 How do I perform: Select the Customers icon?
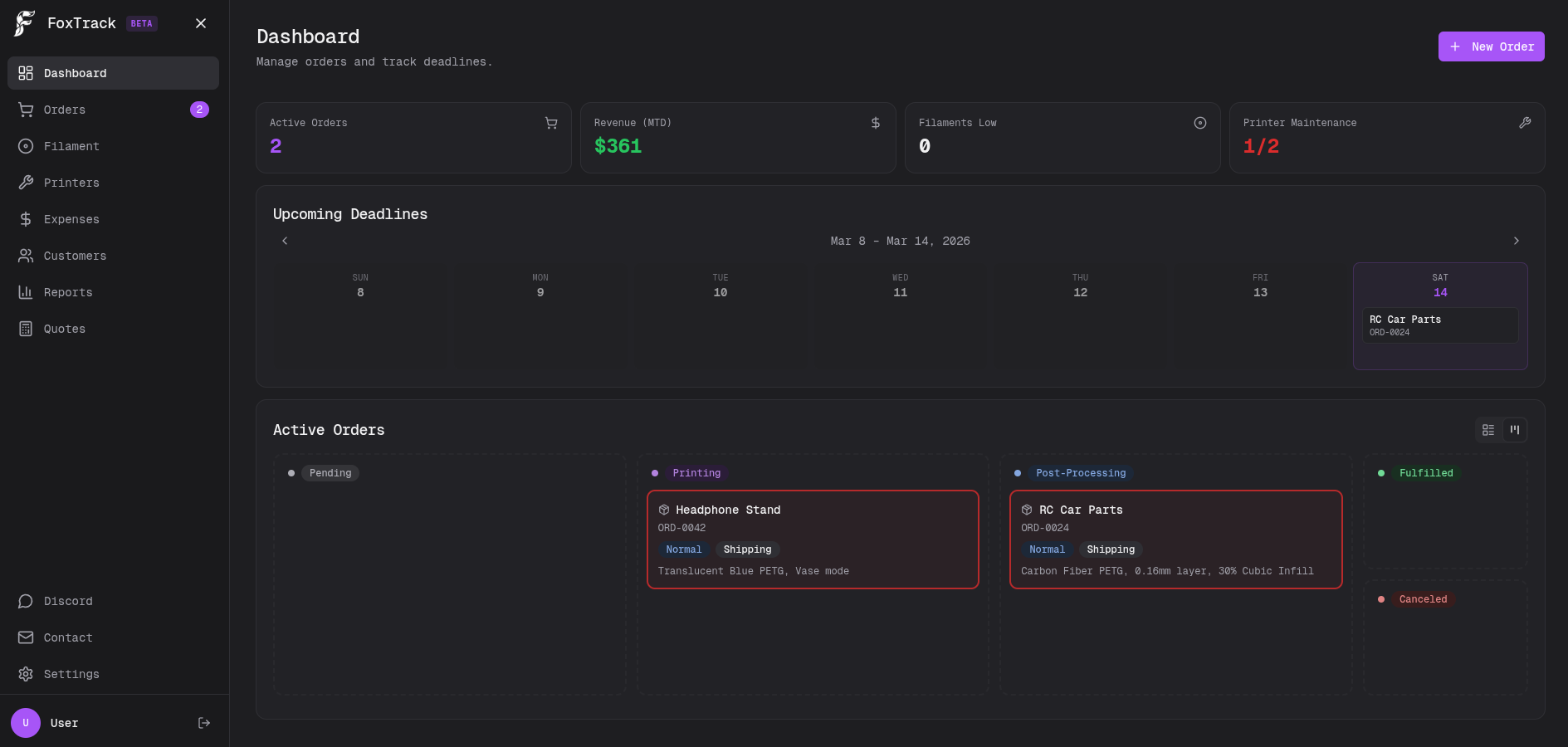26,256
